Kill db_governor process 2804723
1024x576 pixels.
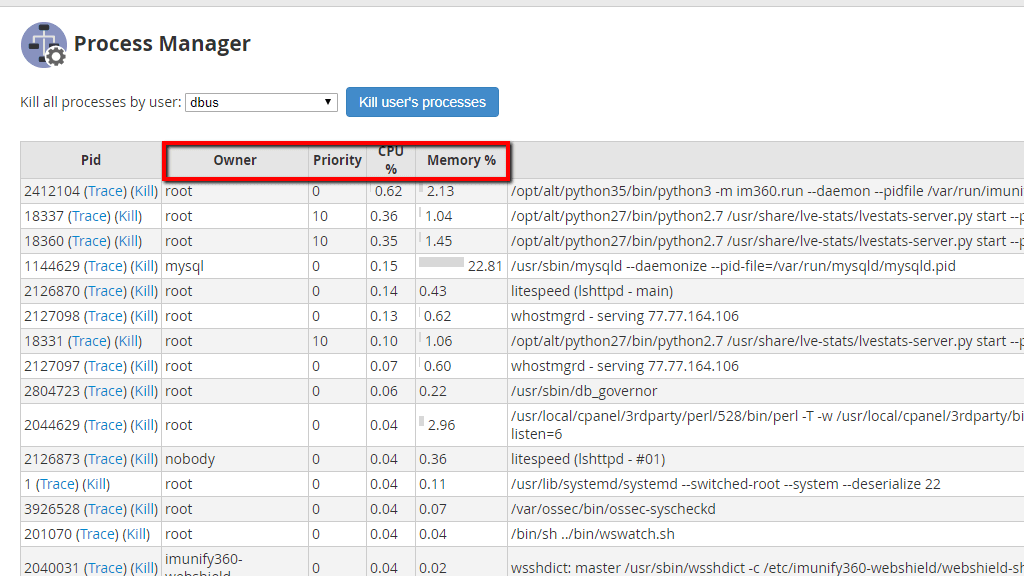[x=145, y=391]
